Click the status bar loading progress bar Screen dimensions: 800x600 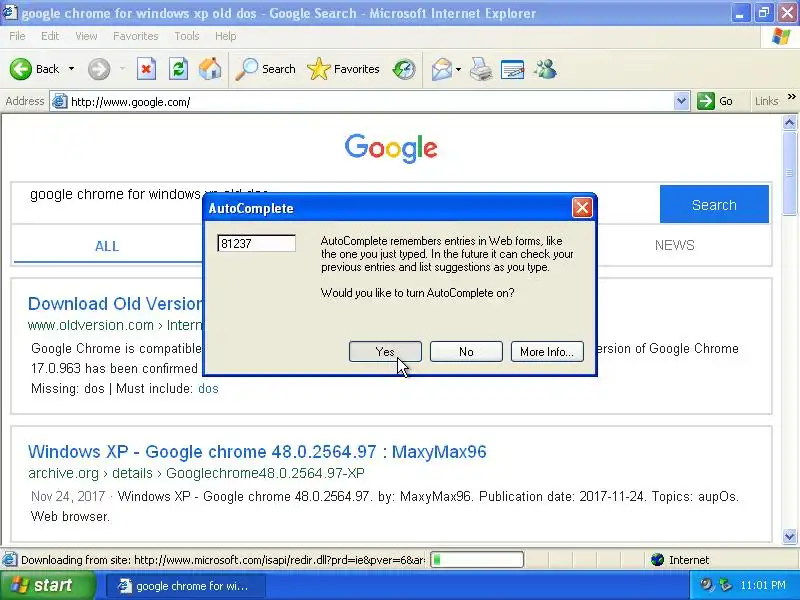pyautogui.click(x=477, y=560)
